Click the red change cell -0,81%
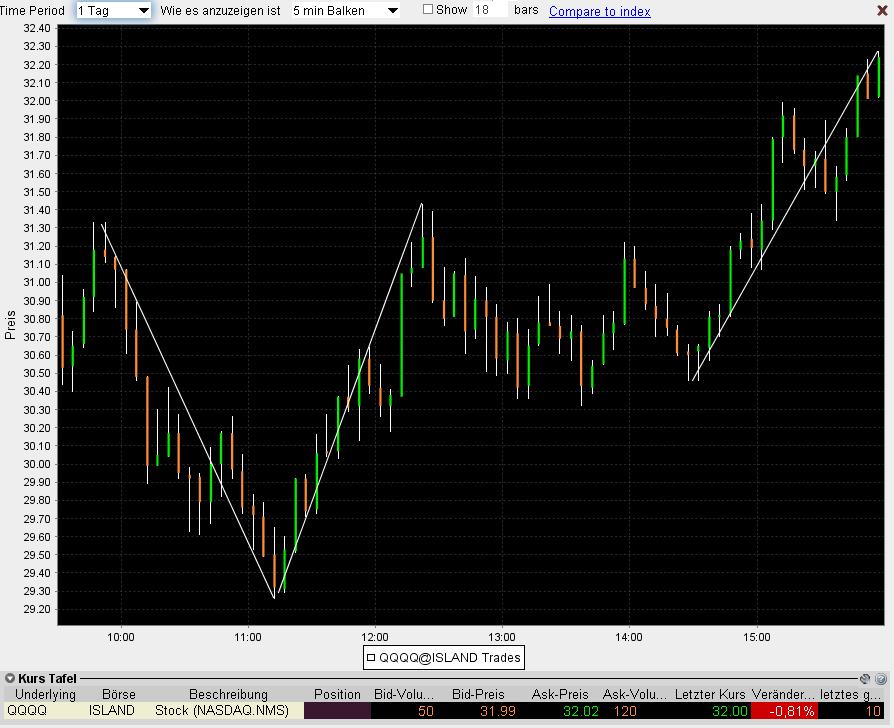 click(x=784, y=711)
